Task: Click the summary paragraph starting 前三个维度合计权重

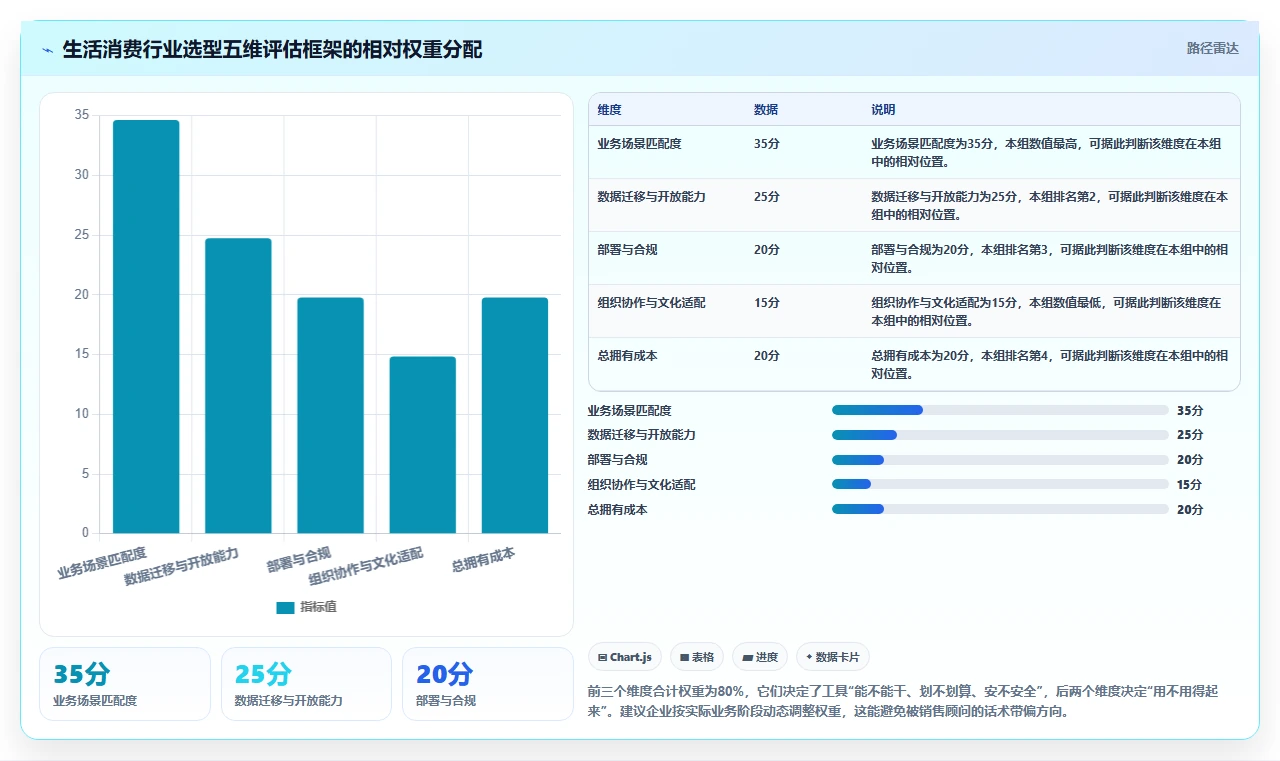Action: (x=902, y=702)
